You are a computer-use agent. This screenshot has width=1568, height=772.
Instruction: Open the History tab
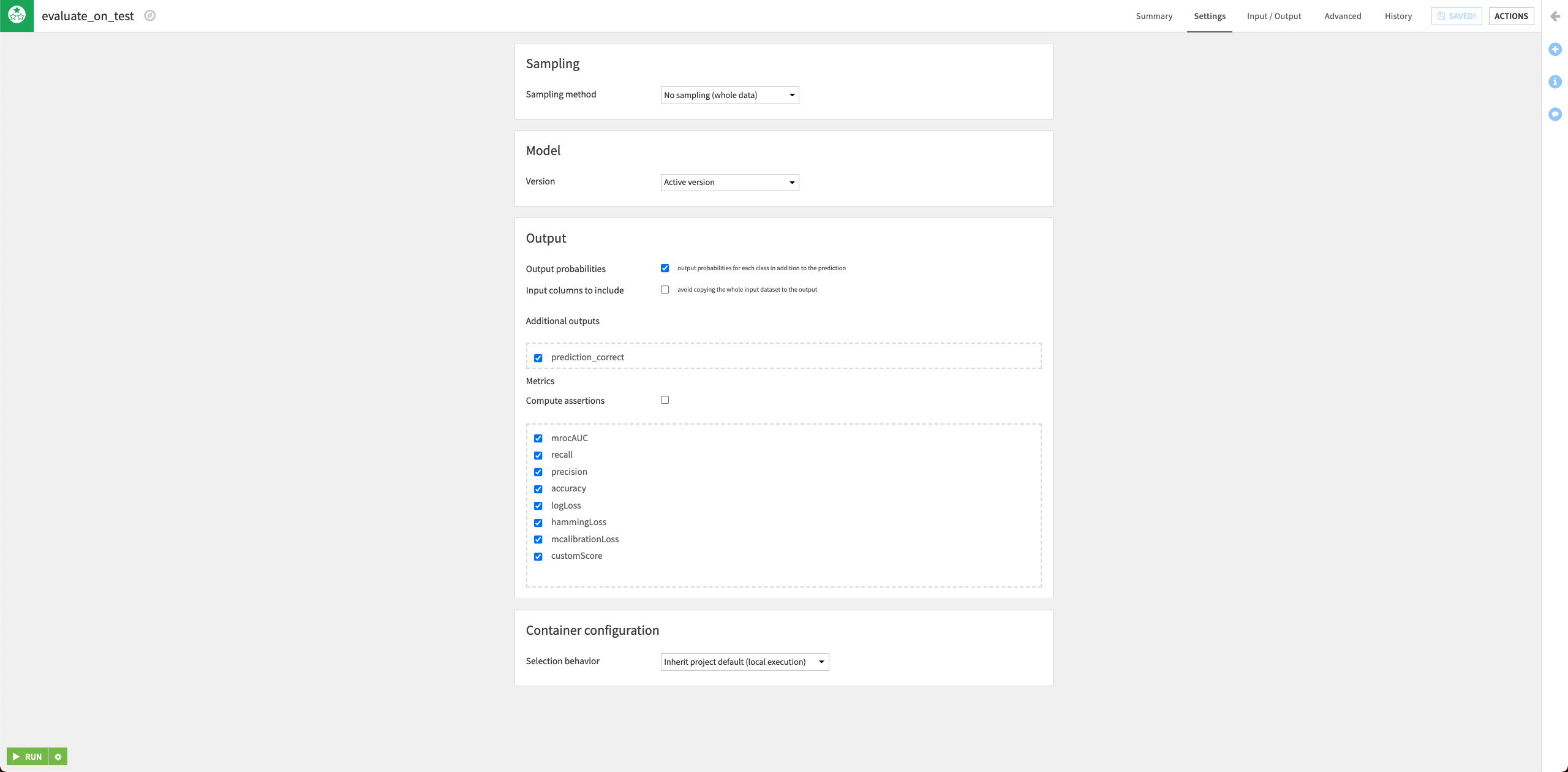[x=1398, y=16]
